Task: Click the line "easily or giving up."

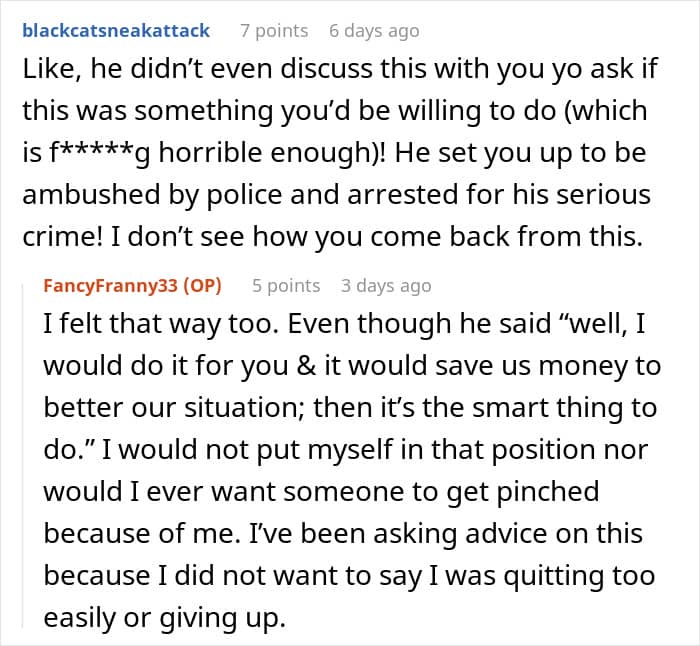Action: tap(164, 618)
